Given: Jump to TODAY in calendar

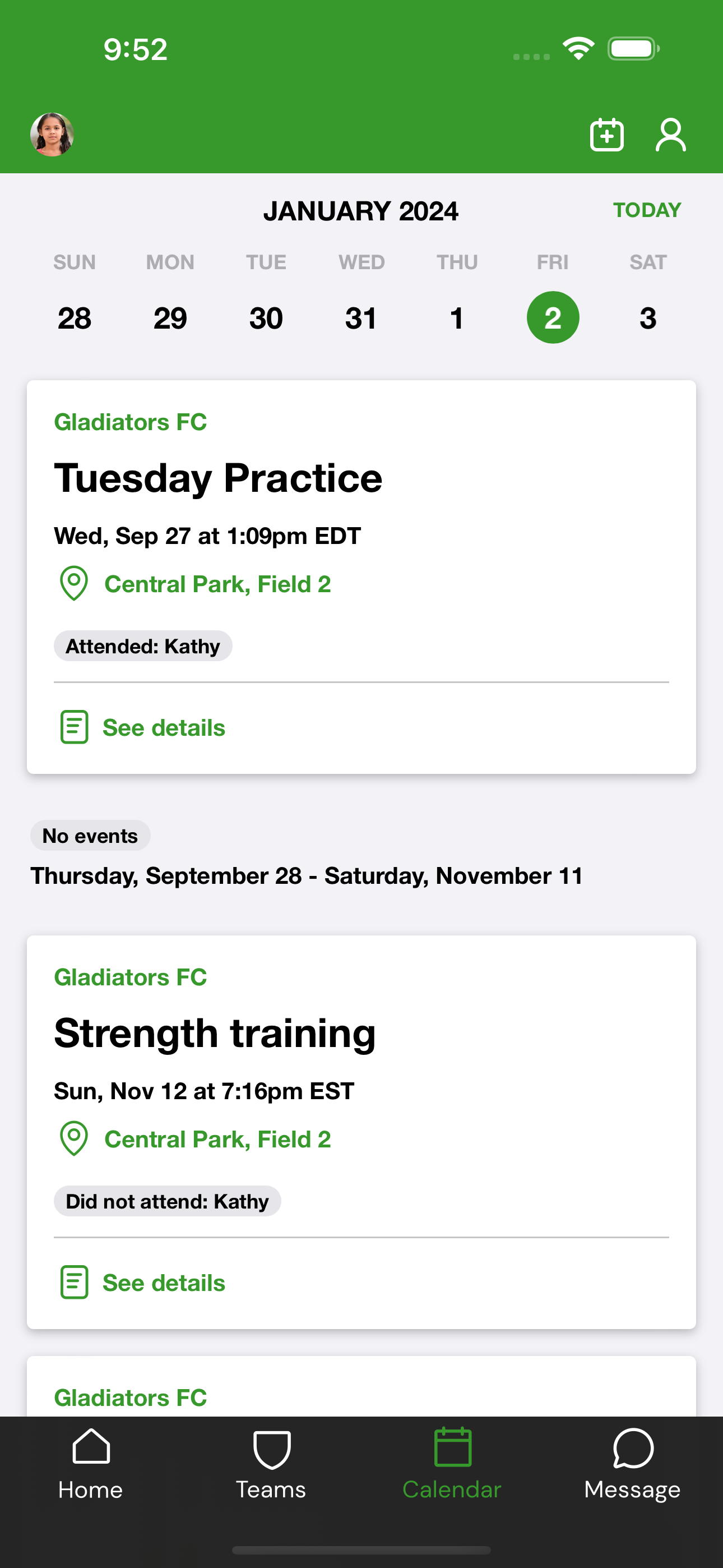Looking at the screenshot, I should pyautogui.click(x=647, y=210).
